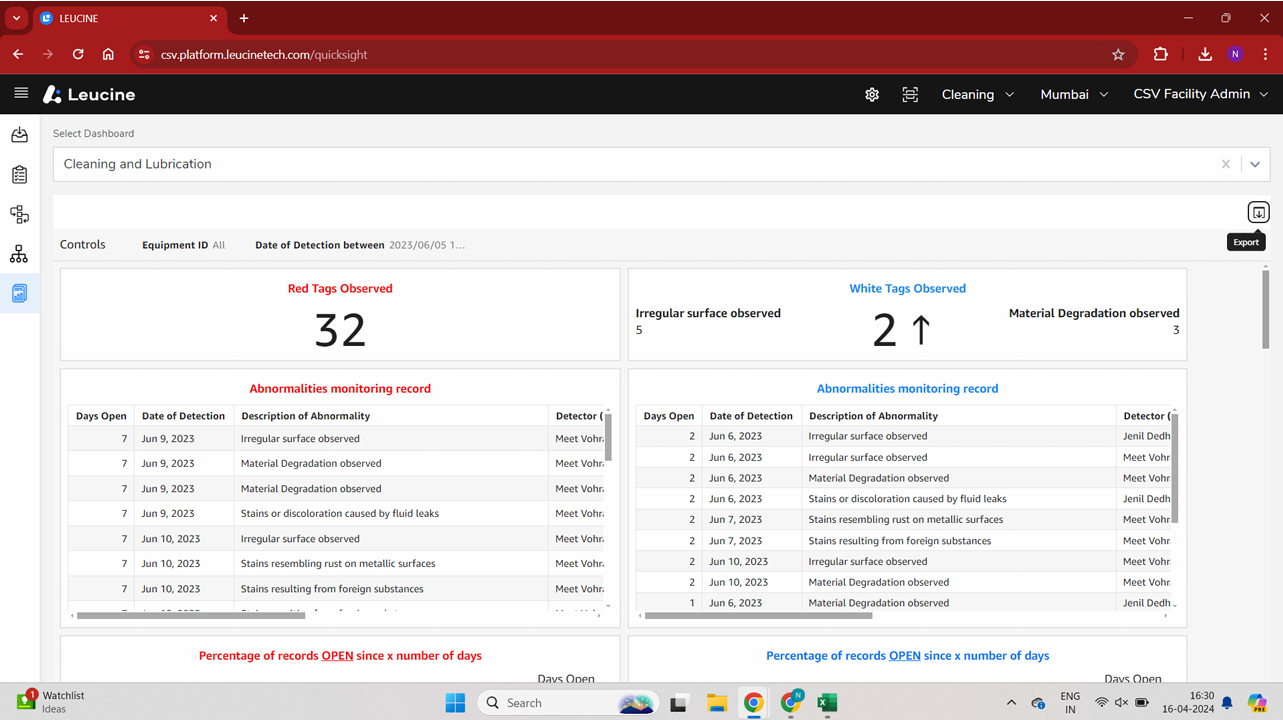
Task: Show hidden system tray icons
Action: pyautogui.click(x=1011, y=702)
